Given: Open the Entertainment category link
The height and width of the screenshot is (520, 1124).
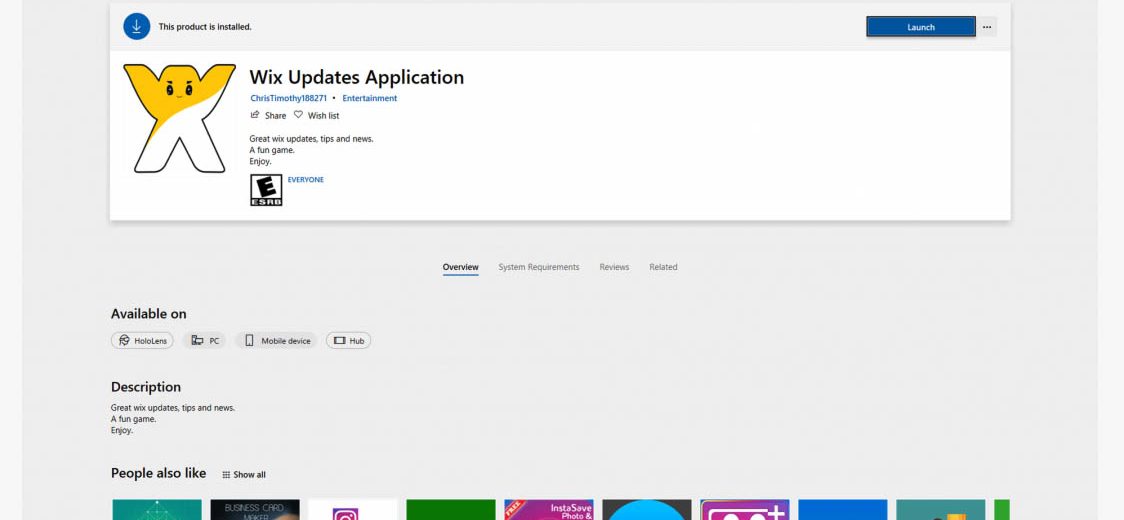Looking at the screenshot, I should coord(369,98).
